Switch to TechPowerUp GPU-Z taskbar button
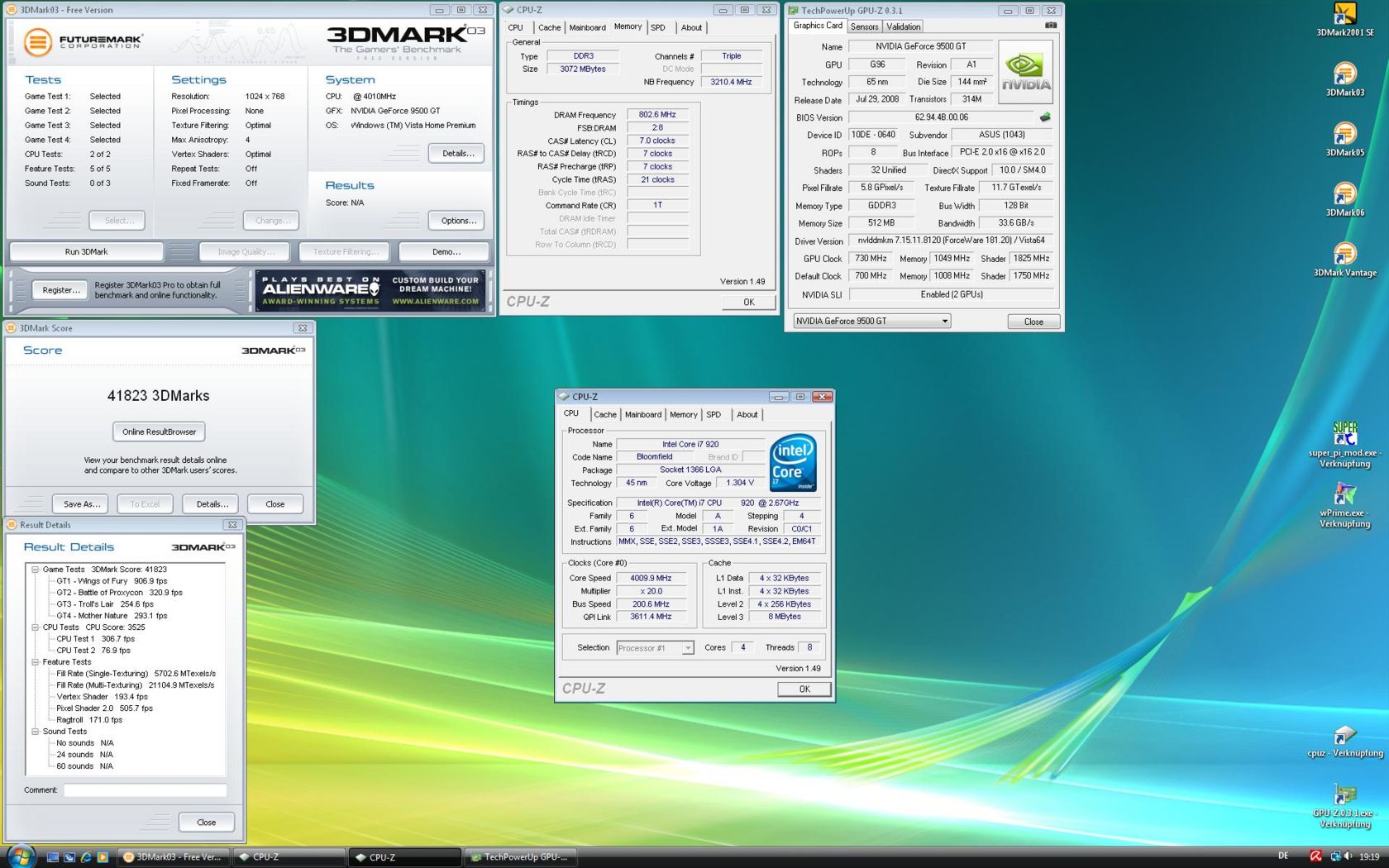The height and width of the screenshot is (868, 1389). (521, 857)
